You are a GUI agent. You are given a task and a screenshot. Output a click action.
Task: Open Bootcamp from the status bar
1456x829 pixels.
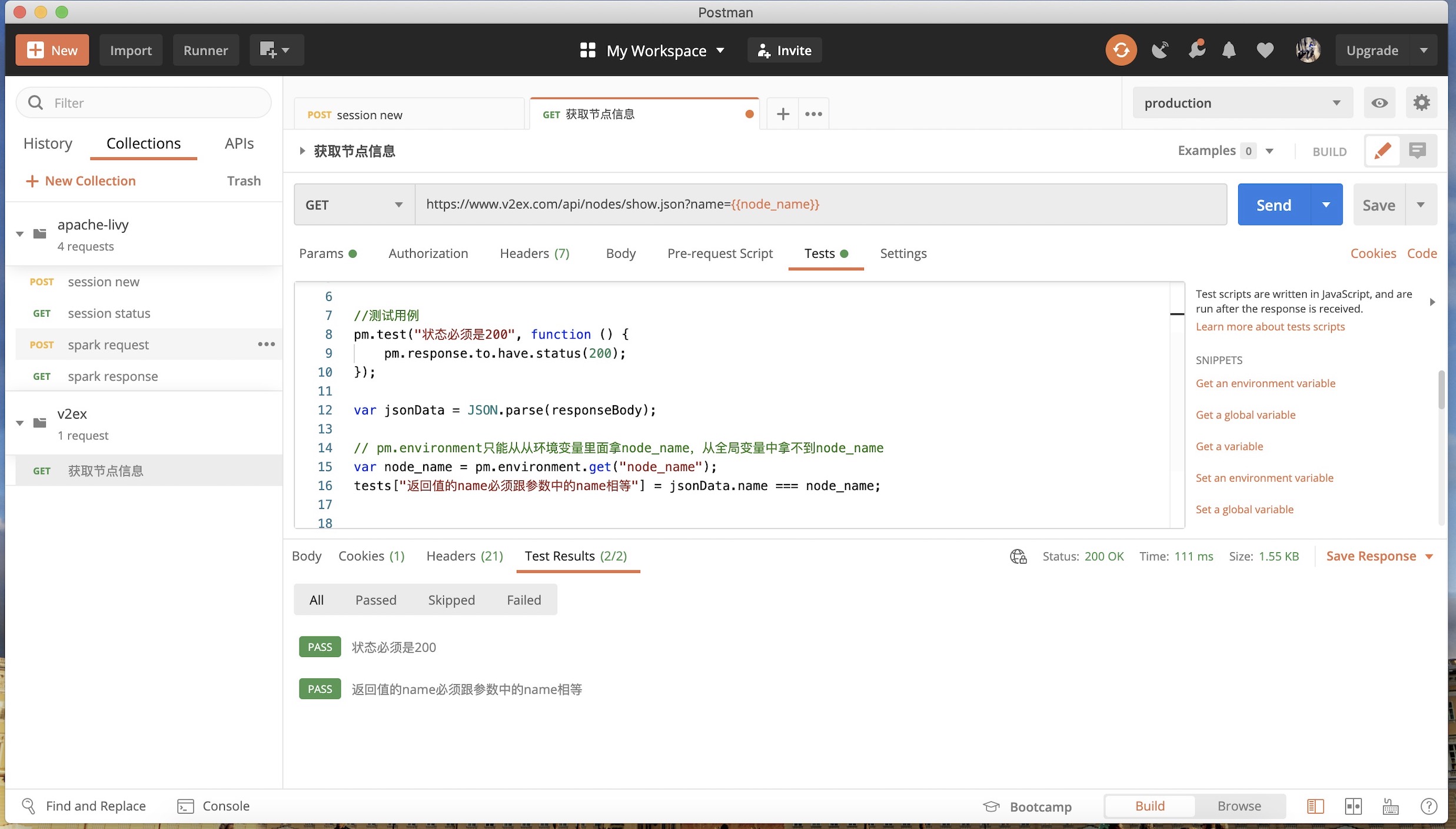click(x=1028, y=807)
